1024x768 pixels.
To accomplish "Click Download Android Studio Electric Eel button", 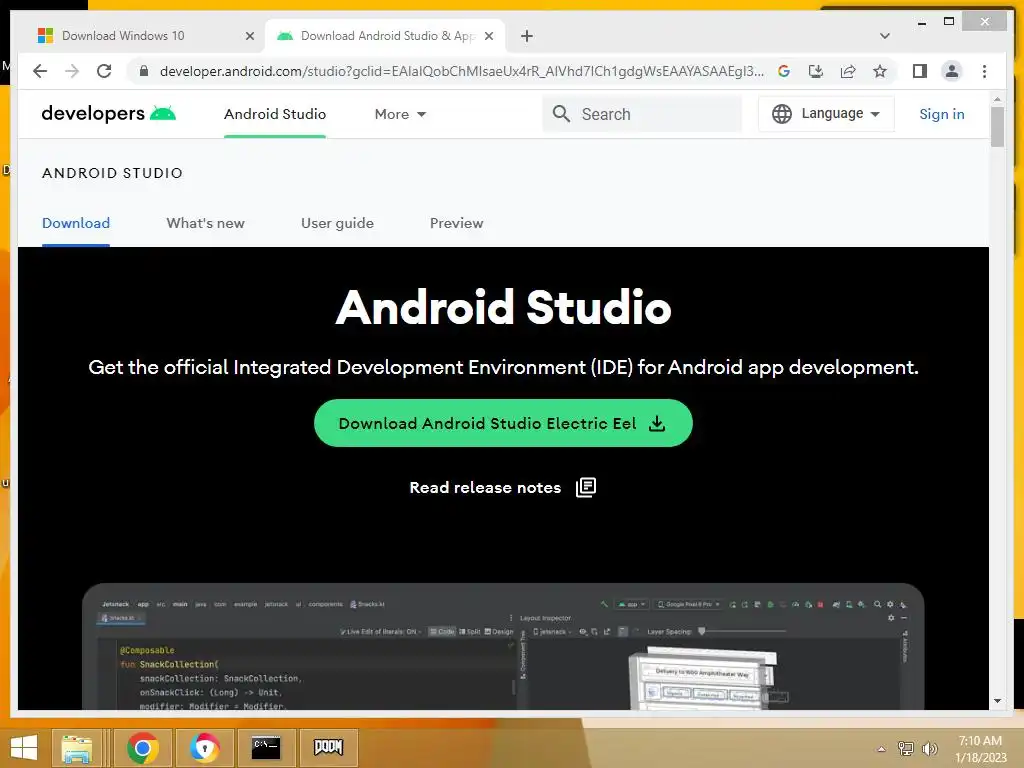I will pyautogui.click(x=503, y=423).
